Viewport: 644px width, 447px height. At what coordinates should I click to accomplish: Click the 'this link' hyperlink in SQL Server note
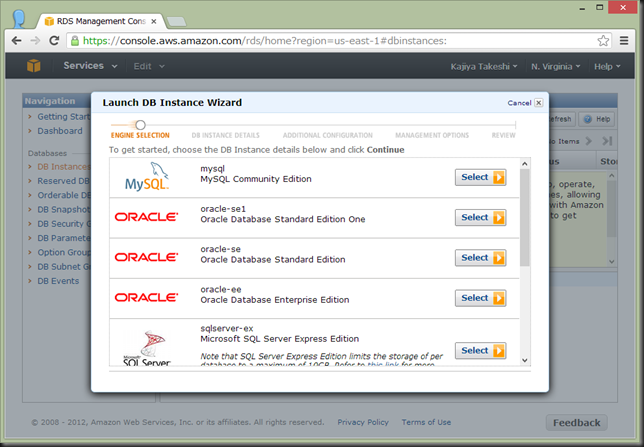383,364
